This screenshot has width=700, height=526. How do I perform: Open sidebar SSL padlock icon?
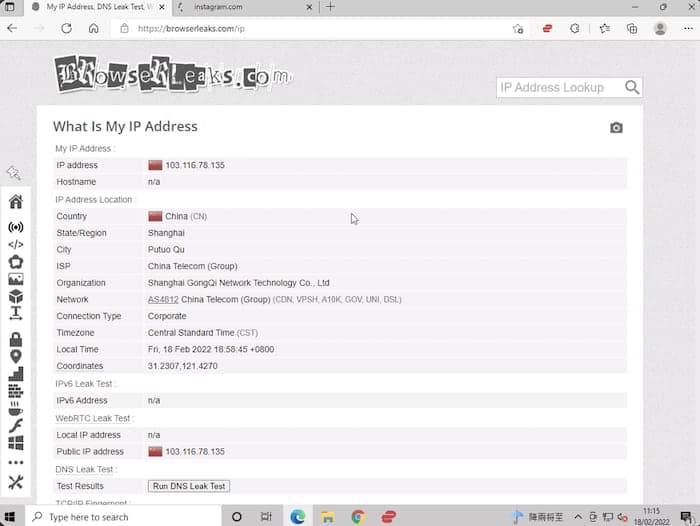click(16, 339)
